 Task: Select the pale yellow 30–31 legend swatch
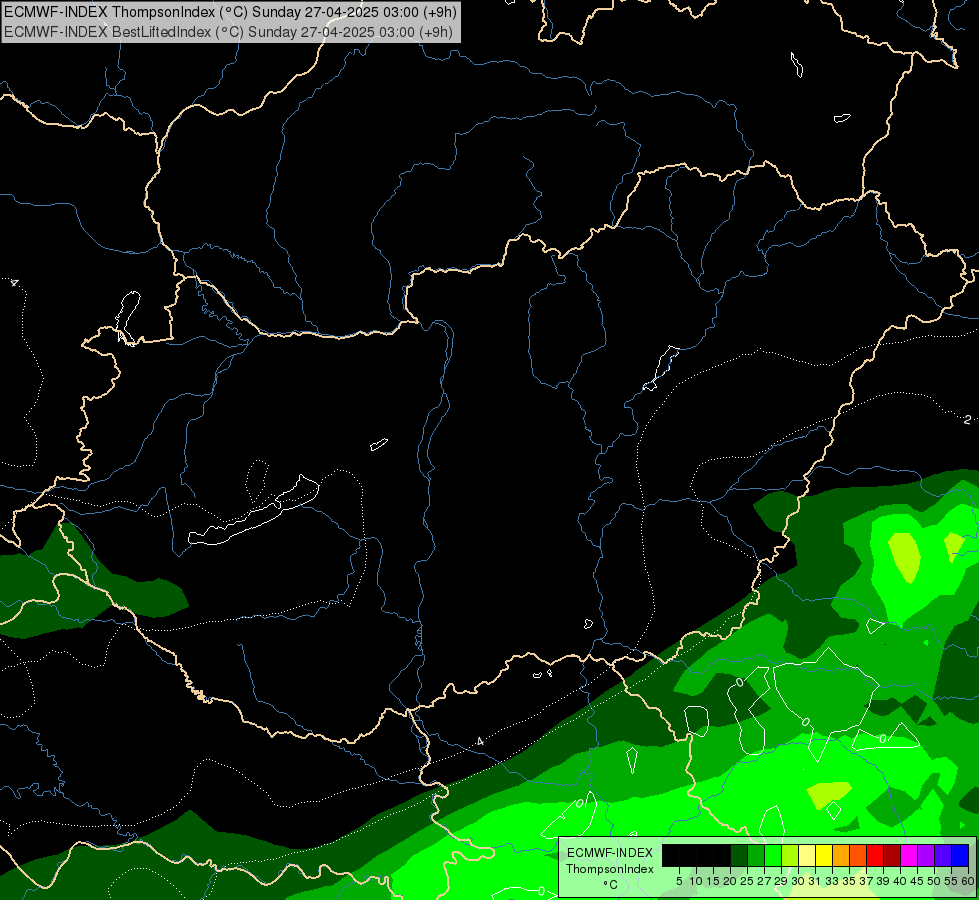807,855
